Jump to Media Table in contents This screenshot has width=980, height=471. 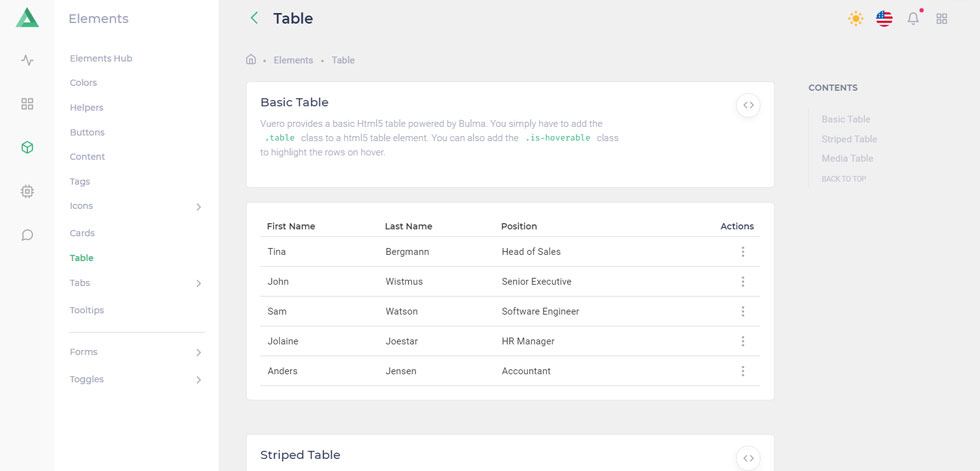[x=847, y=158]
